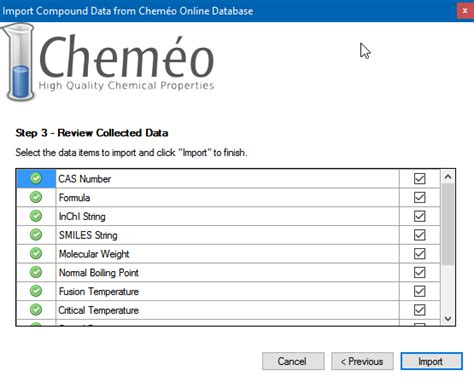Click the Cheméo beaker logo
The height and width of the screenshot is (382, 474).
(x=18, y=62)
